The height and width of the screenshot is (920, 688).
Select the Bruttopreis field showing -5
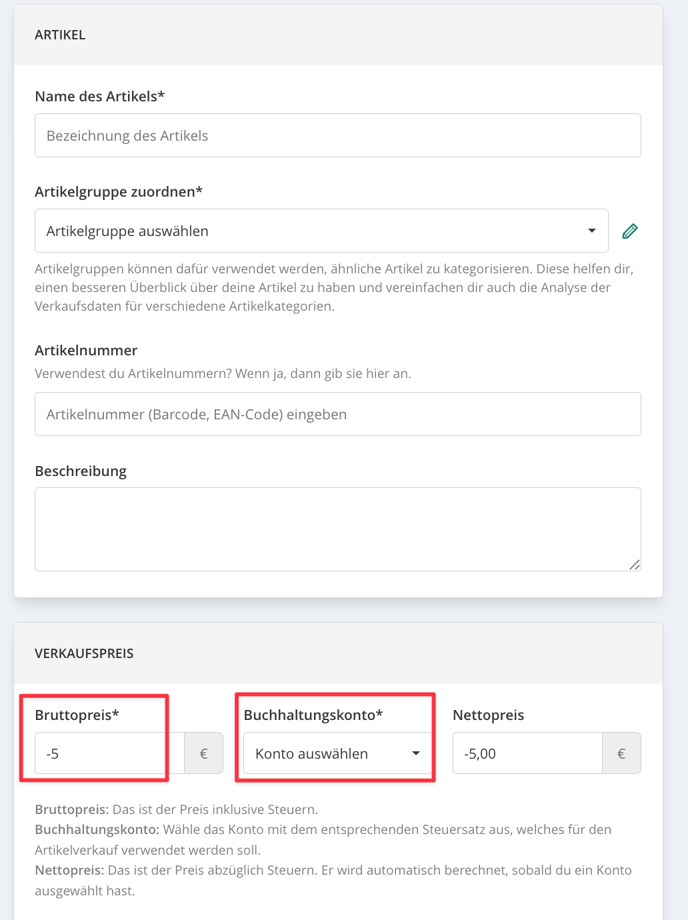110,753
